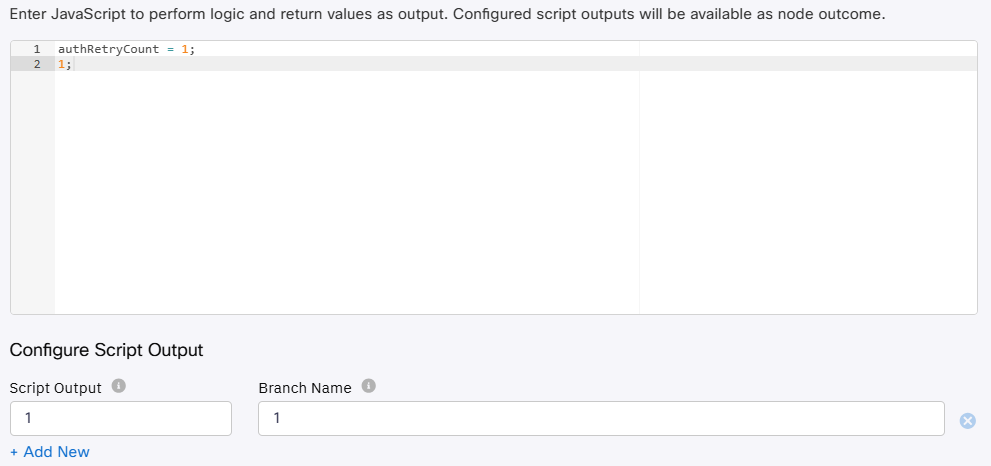Remove the script output row with X icon
The image size is (991, 466).
967,420
